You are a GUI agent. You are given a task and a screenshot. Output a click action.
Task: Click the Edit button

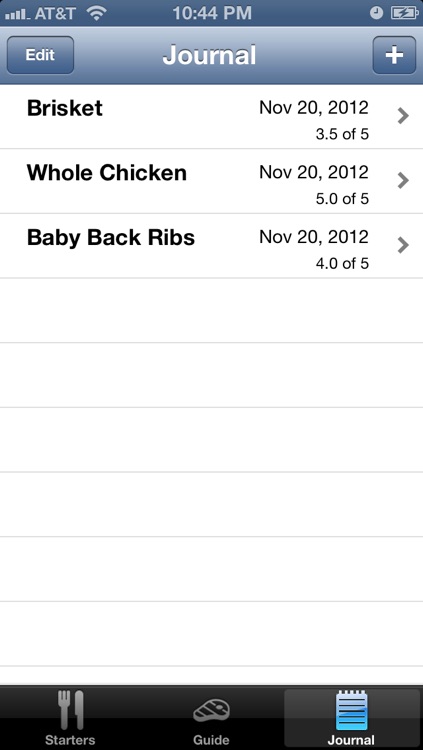point(40,55)
